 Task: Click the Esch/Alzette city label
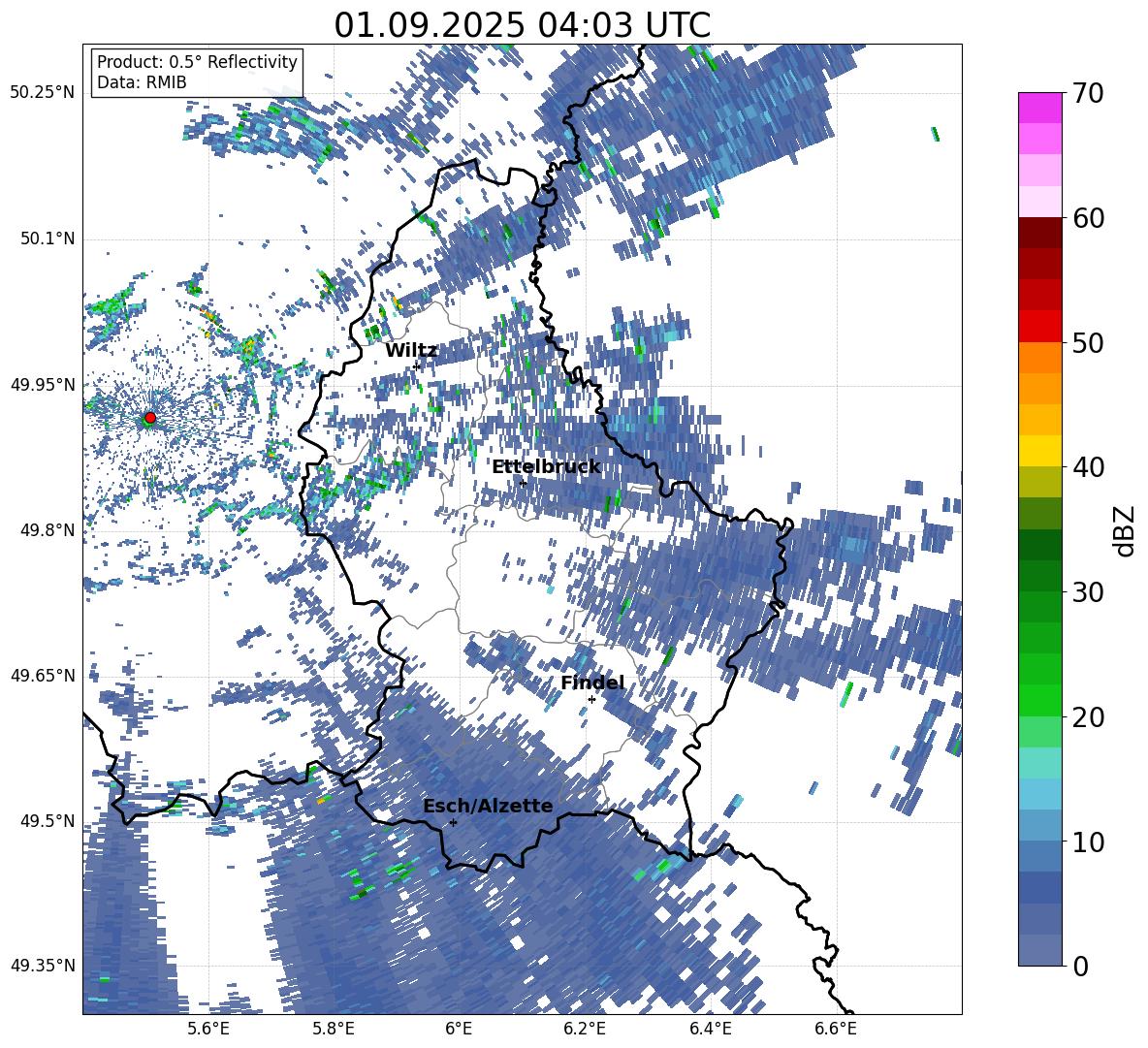point(488,807)
